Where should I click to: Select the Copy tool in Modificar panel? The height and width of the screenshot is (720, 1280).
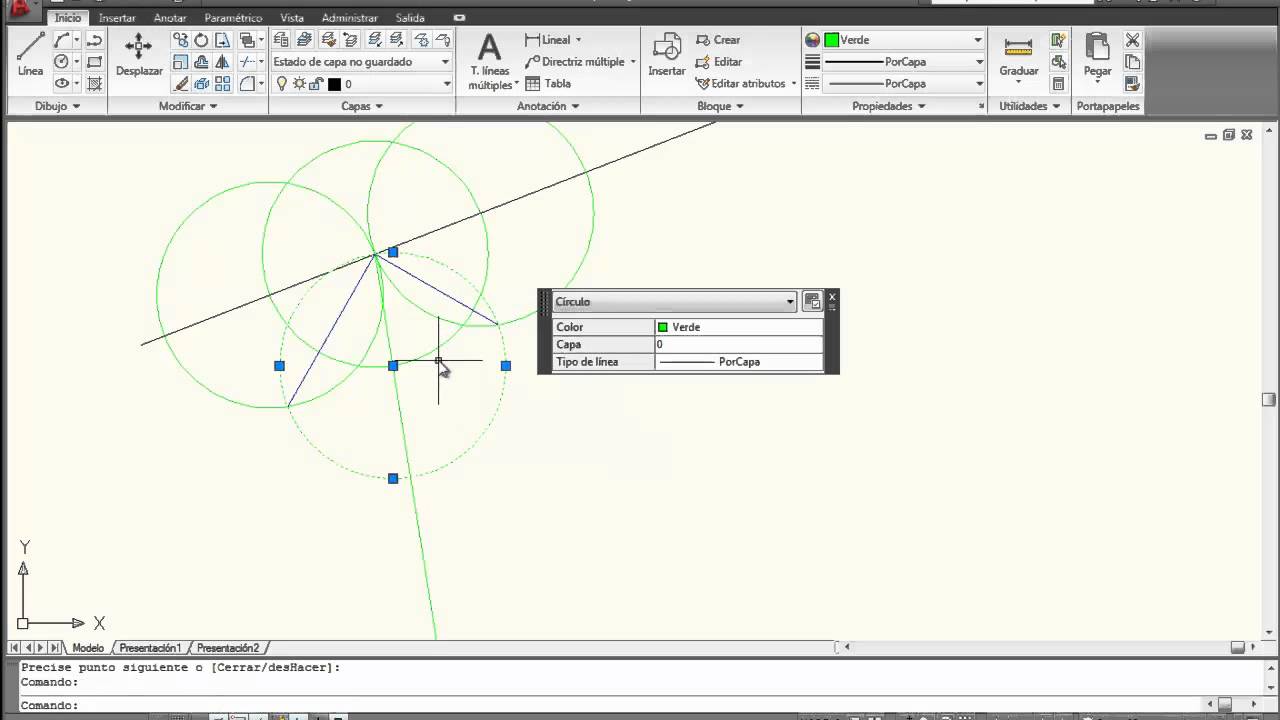coord(180,40)
